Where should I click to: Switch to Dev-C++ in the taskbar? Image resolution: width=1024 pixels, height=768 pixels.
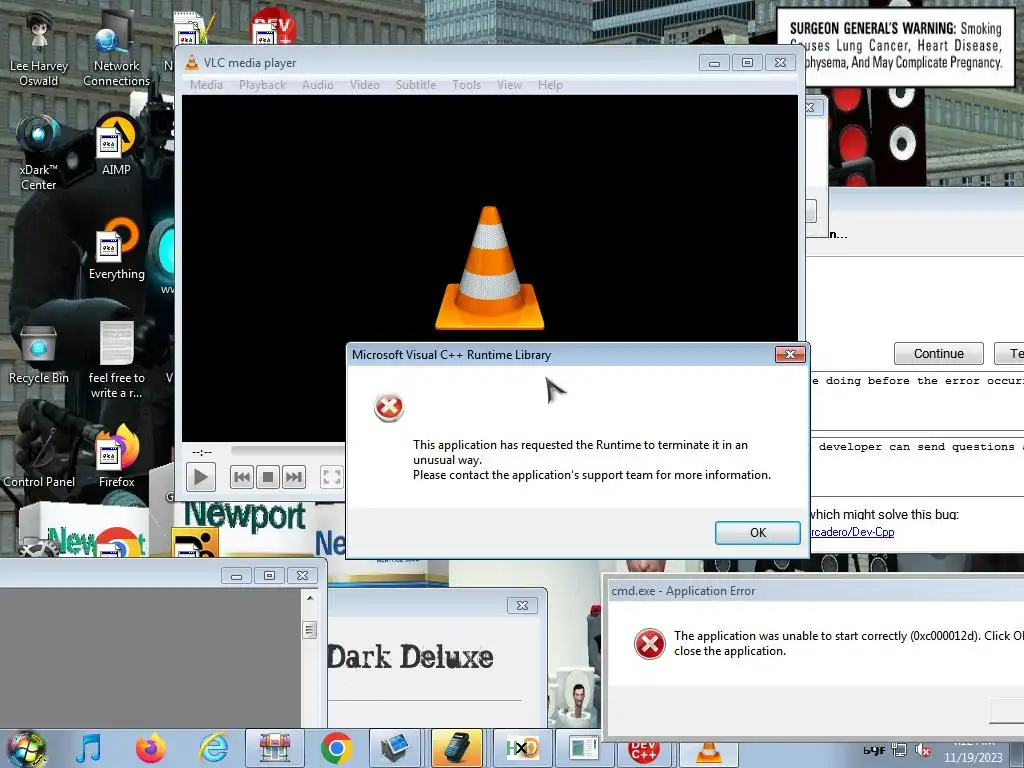[643, 752]
